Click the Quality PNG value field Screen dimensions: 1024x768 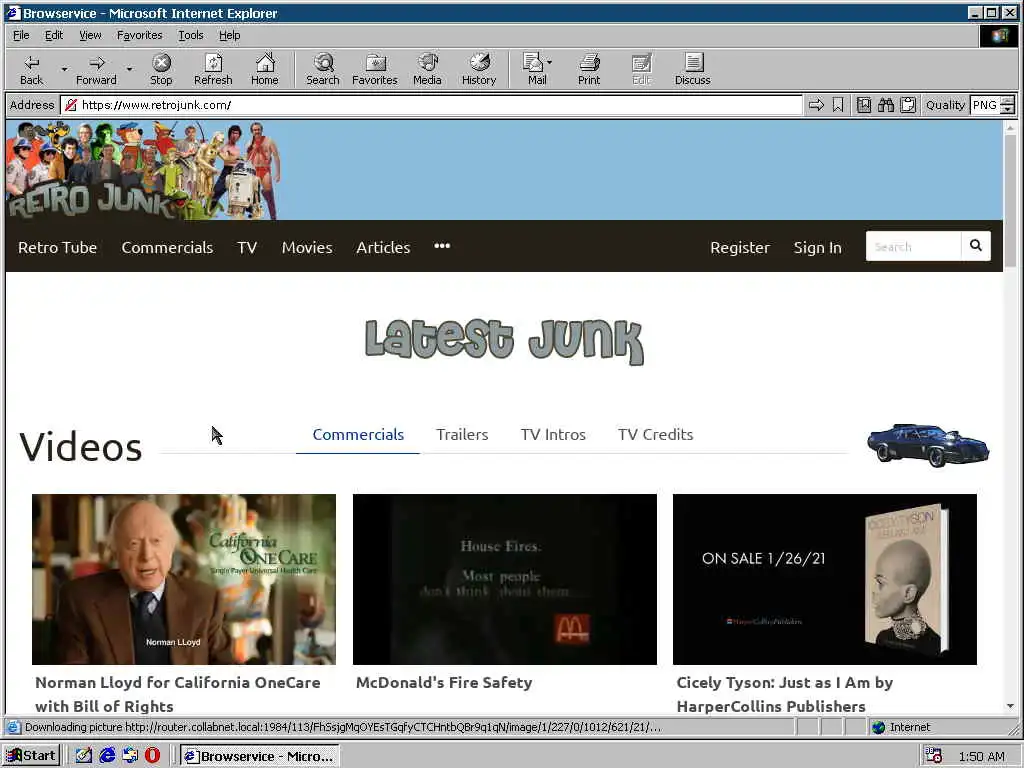coord(985,104)
